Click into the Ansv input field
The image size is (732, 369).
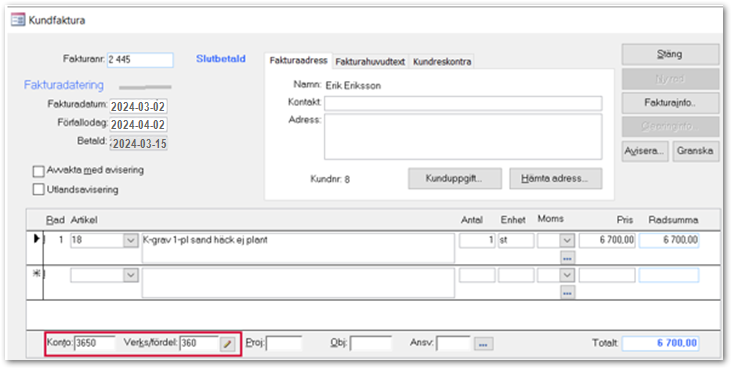453,344
